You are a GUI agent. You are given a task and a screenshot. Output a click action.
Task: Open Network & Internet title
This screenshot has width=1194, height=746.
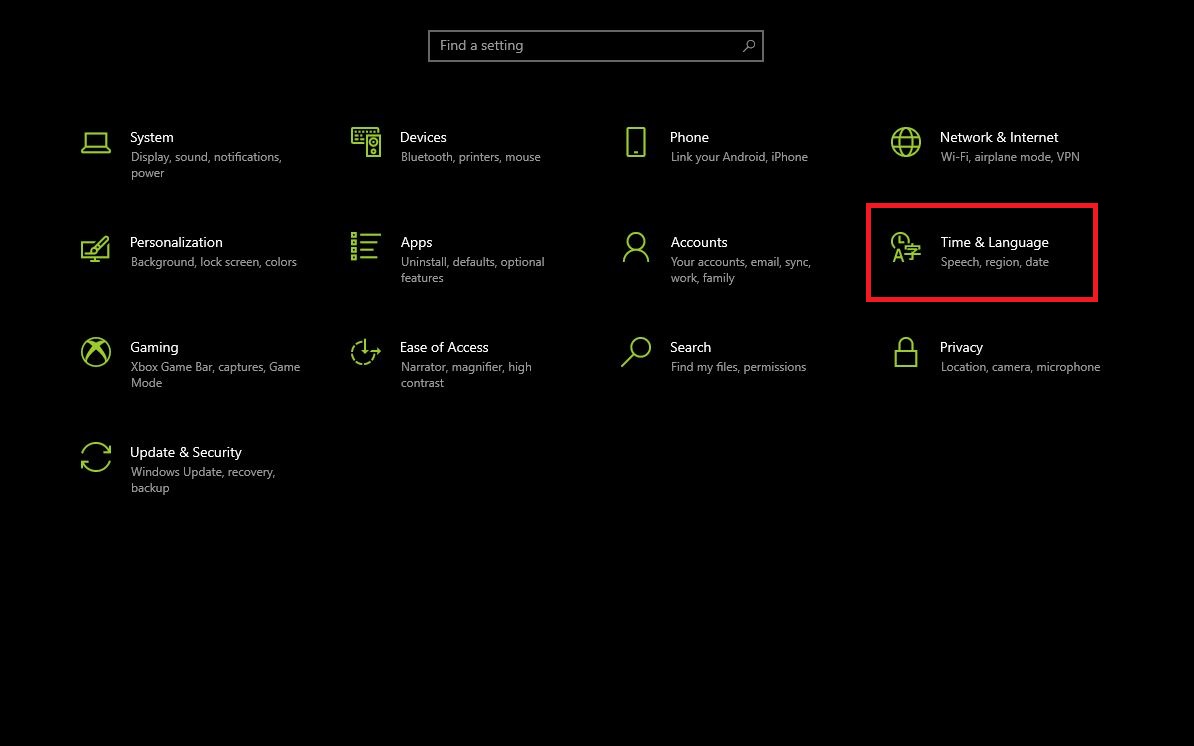(x=998, y=137)
